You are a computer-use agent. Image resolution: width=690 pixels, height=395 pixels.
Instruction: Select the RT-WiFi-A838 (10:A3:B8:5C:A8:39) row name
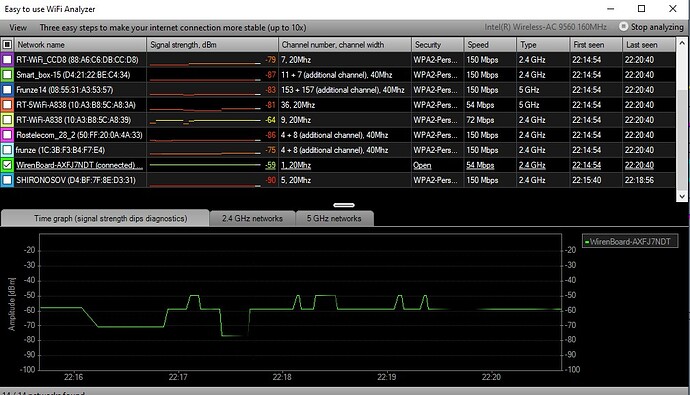click(x=73, y=120)
